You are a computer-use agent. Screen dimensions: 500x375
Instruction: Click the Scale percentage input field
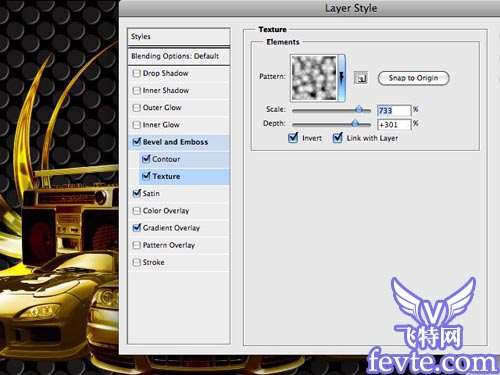coord(394,110)
